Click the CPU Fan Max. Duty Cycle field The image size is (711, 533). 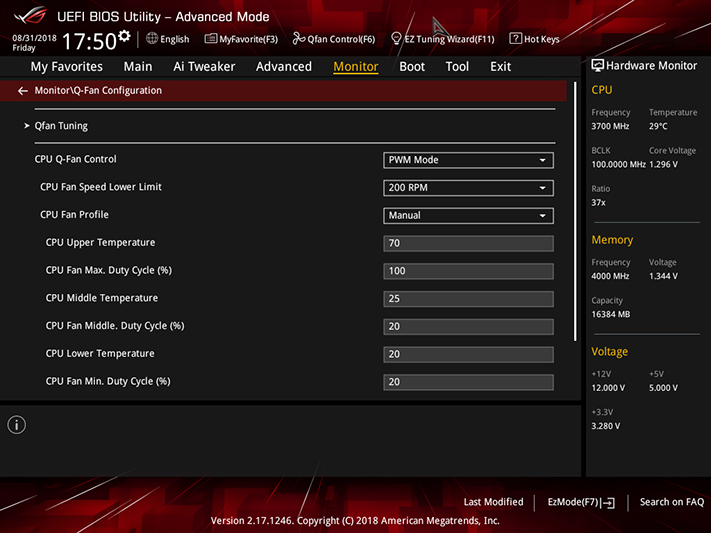pyautogui.click(x=468, y=271)
